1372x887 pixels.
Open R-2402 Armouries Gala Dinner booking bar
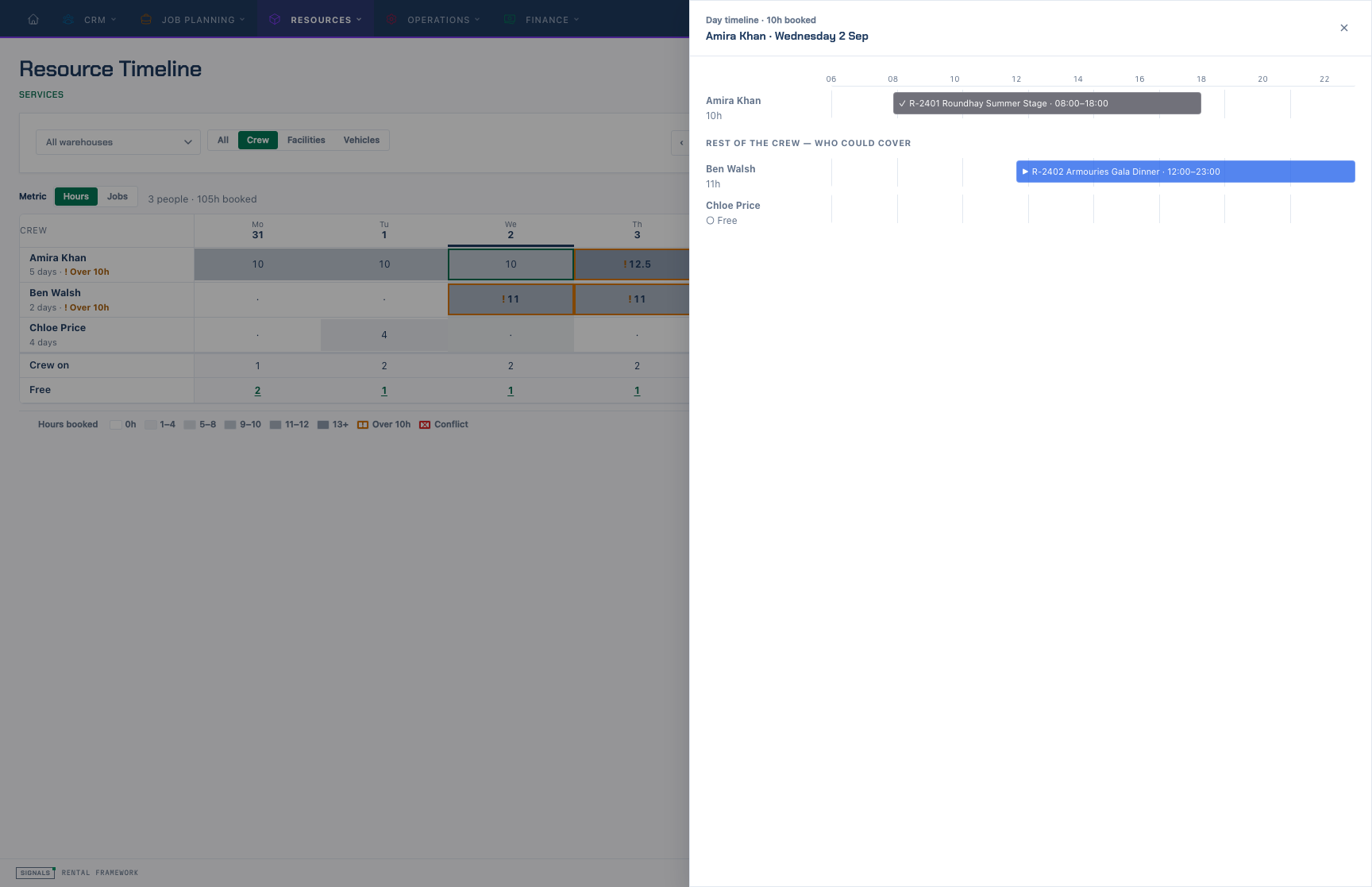pyautogui.click(x=1185, y=172)
